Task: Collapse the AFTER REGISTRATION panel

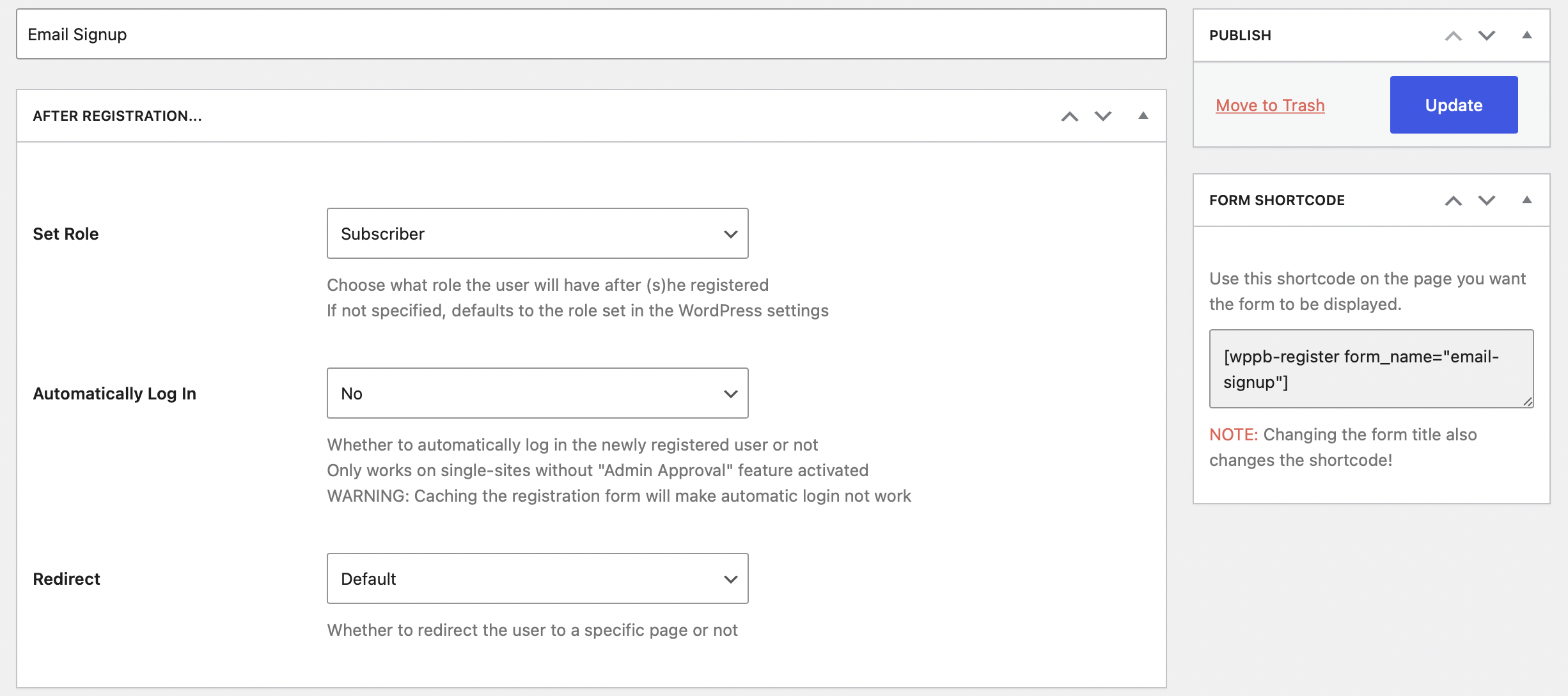Action: pos(1144,116)
